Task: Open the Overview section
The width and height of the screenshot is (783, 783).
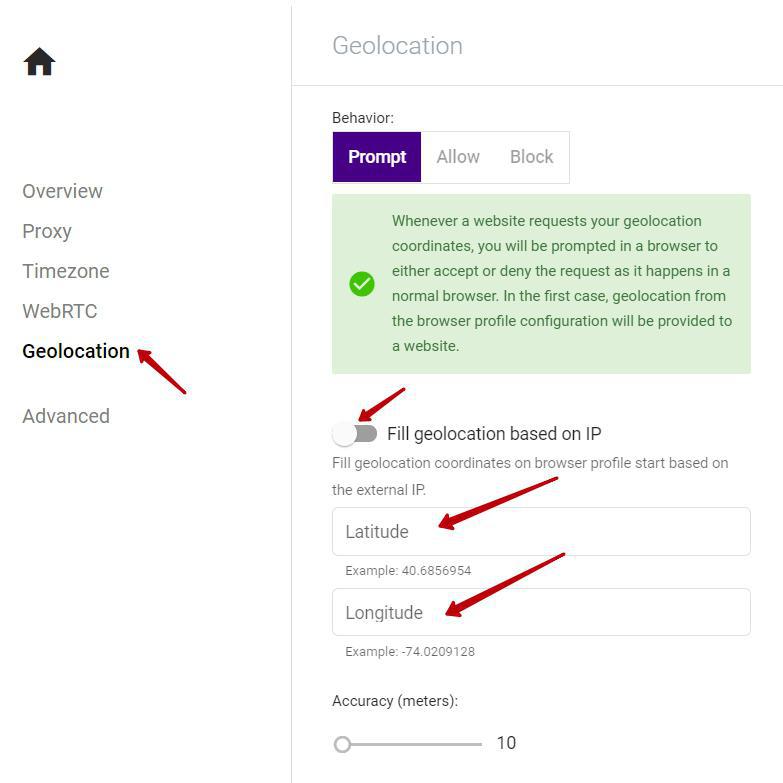Action: (62, 191)
